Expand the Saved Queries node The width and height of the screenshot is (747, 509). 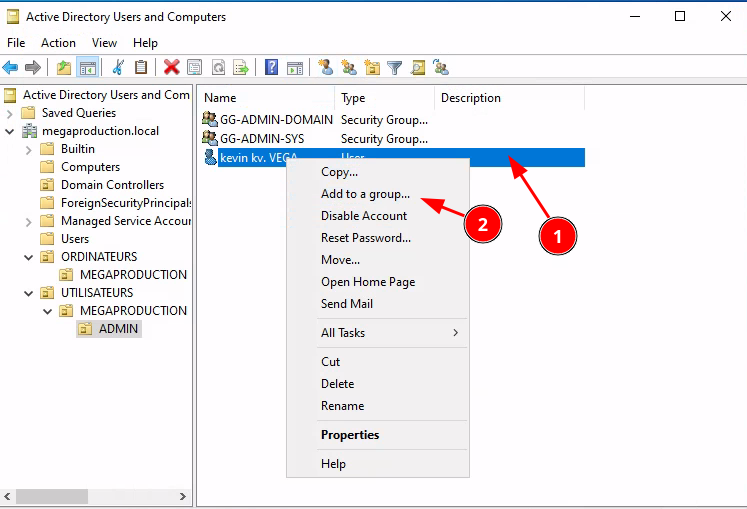9,113
